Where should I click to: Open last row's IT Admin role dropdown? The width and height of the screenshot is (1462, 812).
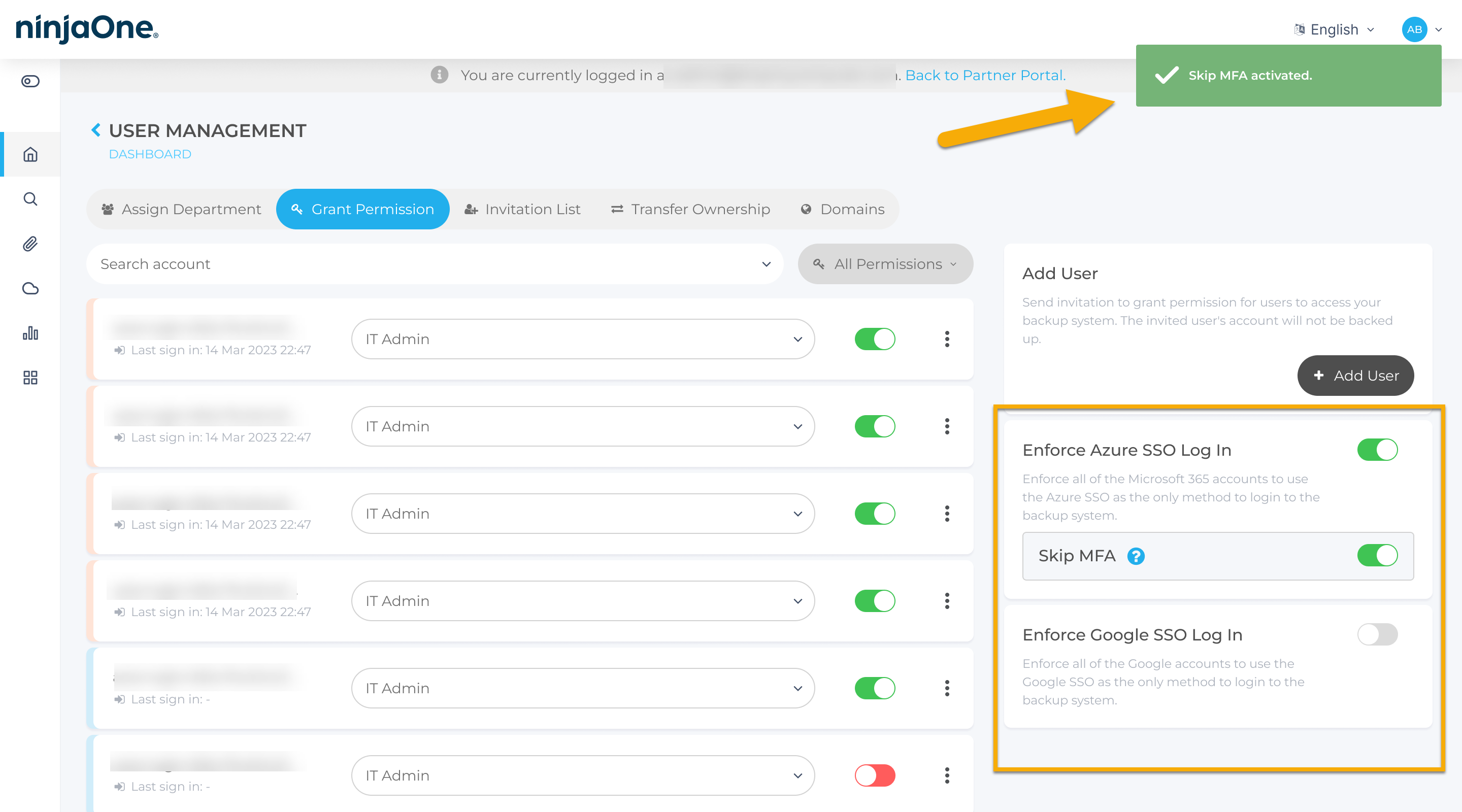click(x=583, y=775)
